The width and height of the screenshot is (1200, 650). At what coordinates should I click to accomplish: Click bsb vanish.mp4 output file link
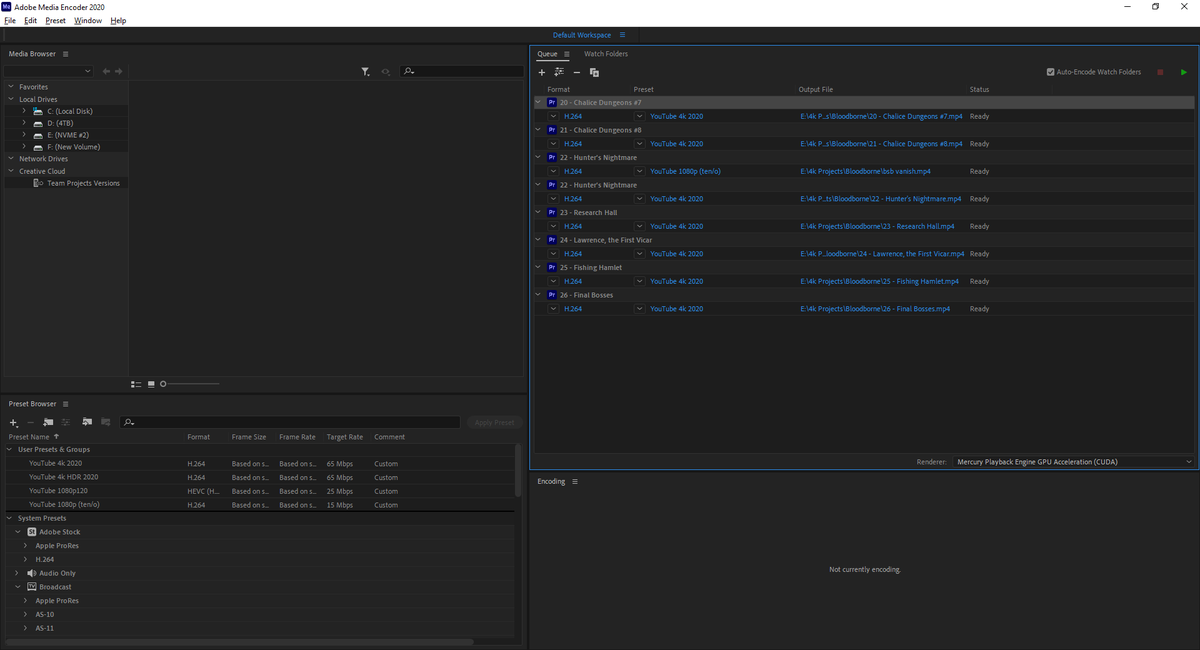click(x=866, y=171)
